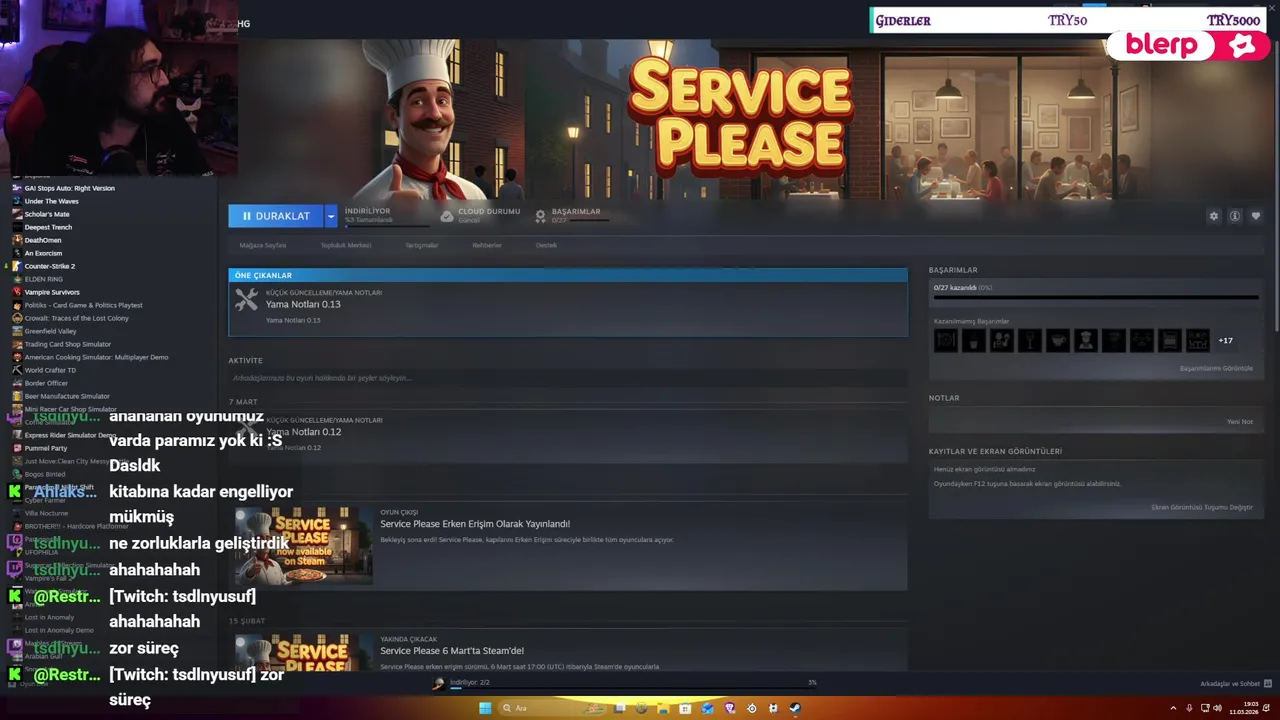This screenshot has width=1280, height=720.
Task: Select ELDEN RING in the library list
Action: coord(43,279)
